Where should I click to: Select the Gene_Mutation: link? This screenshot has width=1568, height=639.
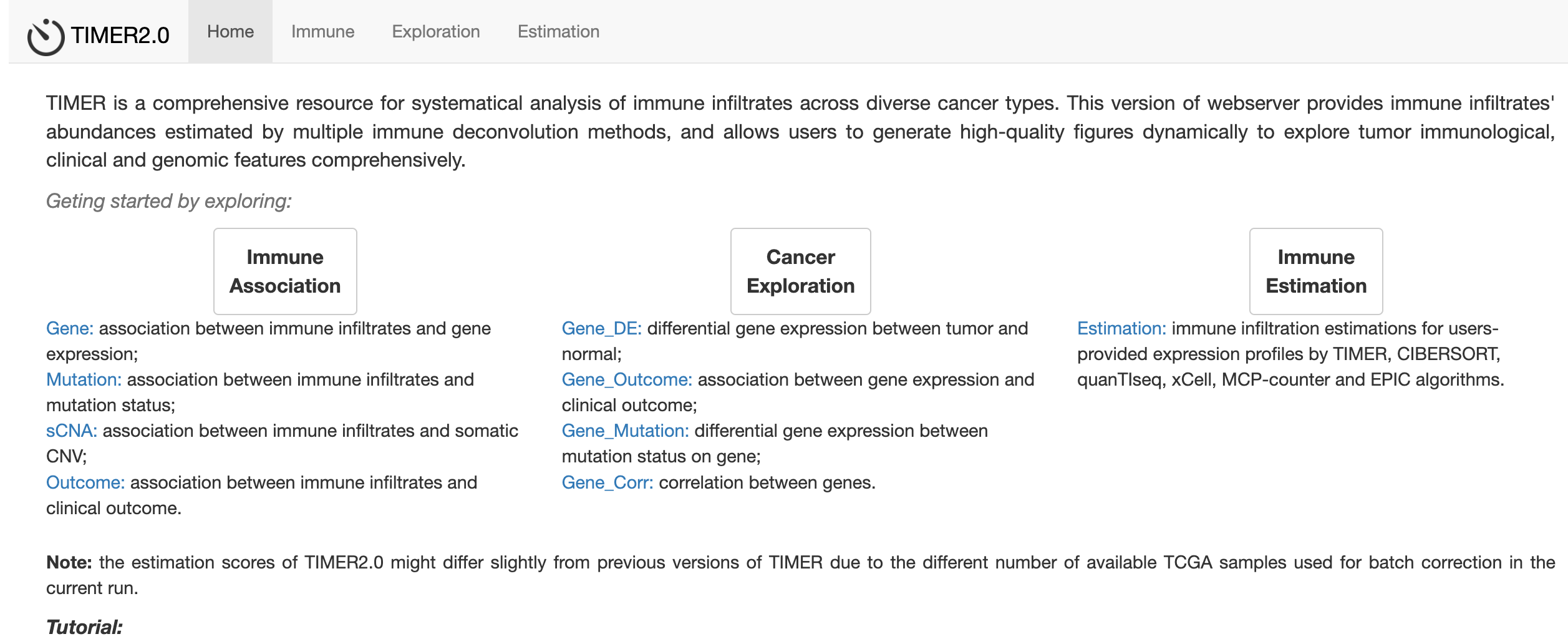[x=625, y=431]
